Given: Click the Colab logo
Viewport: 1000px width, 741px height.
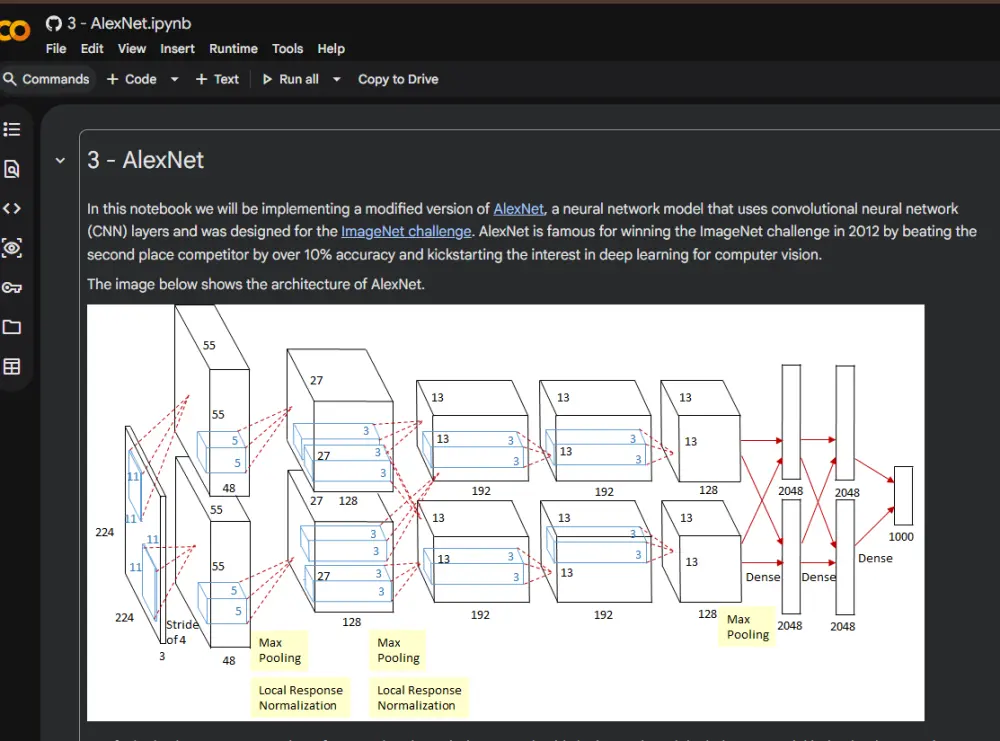Looking at the screenshot, I should click(x=14, y=30).
